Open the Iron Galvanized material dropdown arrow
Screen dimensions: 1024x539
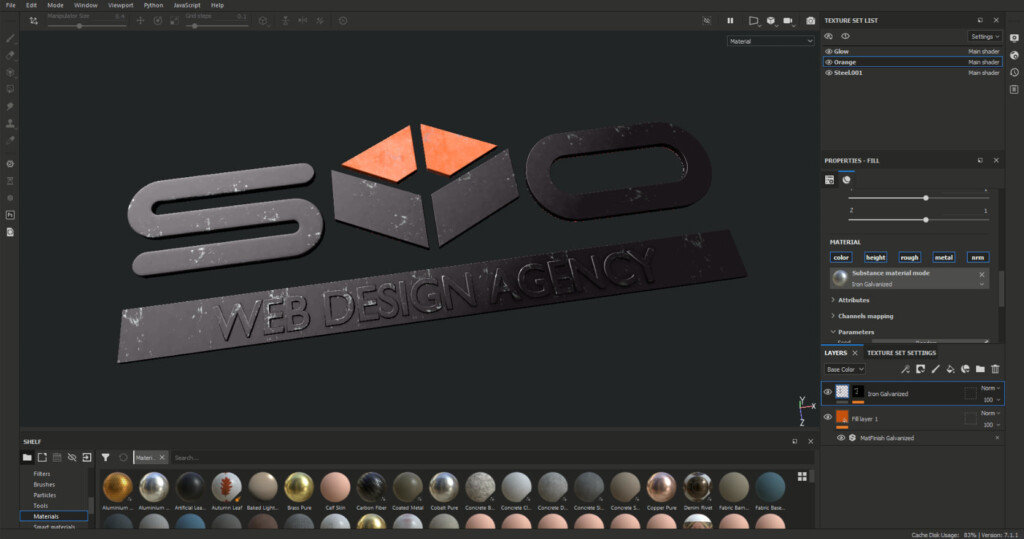point(982,284)
